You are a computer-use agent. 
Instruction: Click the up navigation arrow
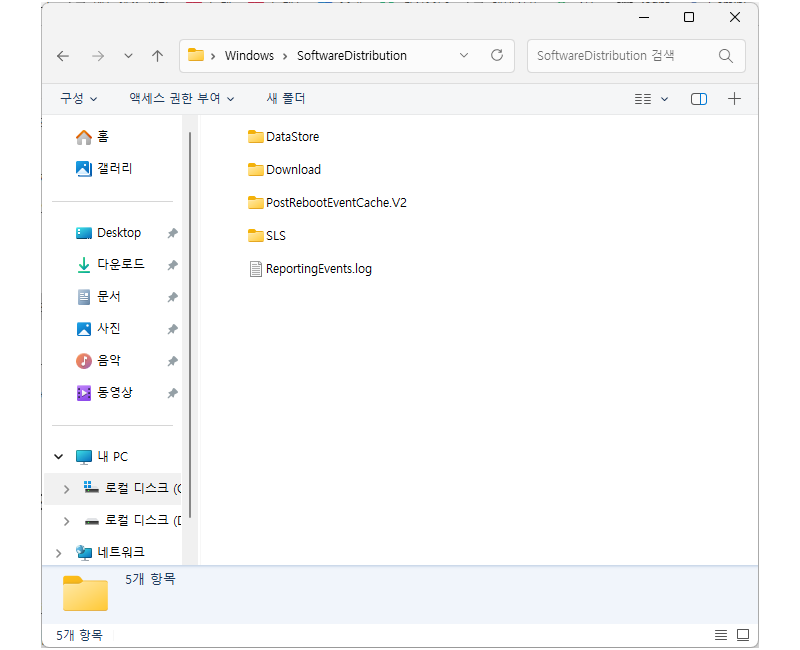tap(157, 56)
